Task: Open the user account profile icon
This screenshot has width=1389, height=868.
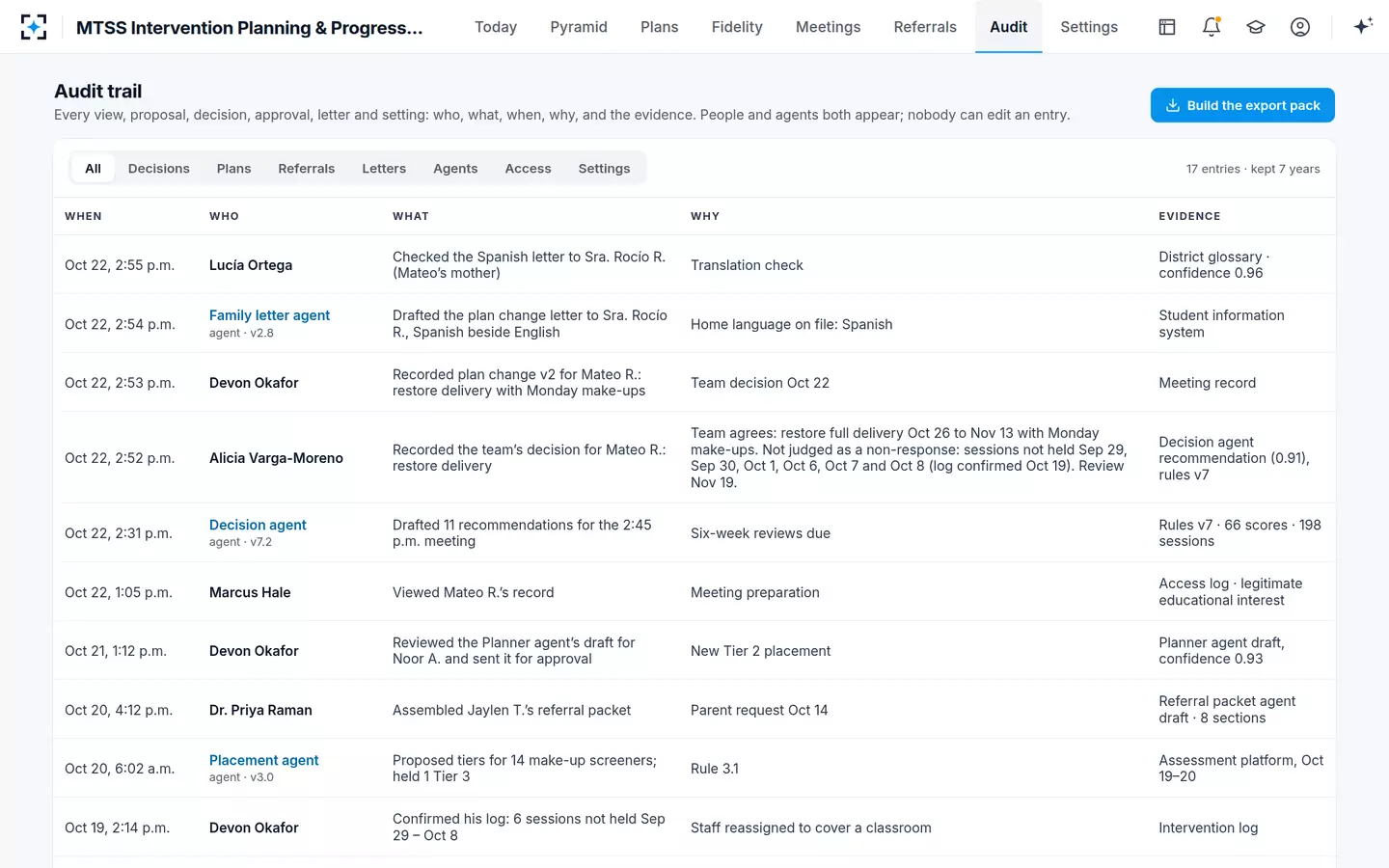Action: click(1300, 27)
